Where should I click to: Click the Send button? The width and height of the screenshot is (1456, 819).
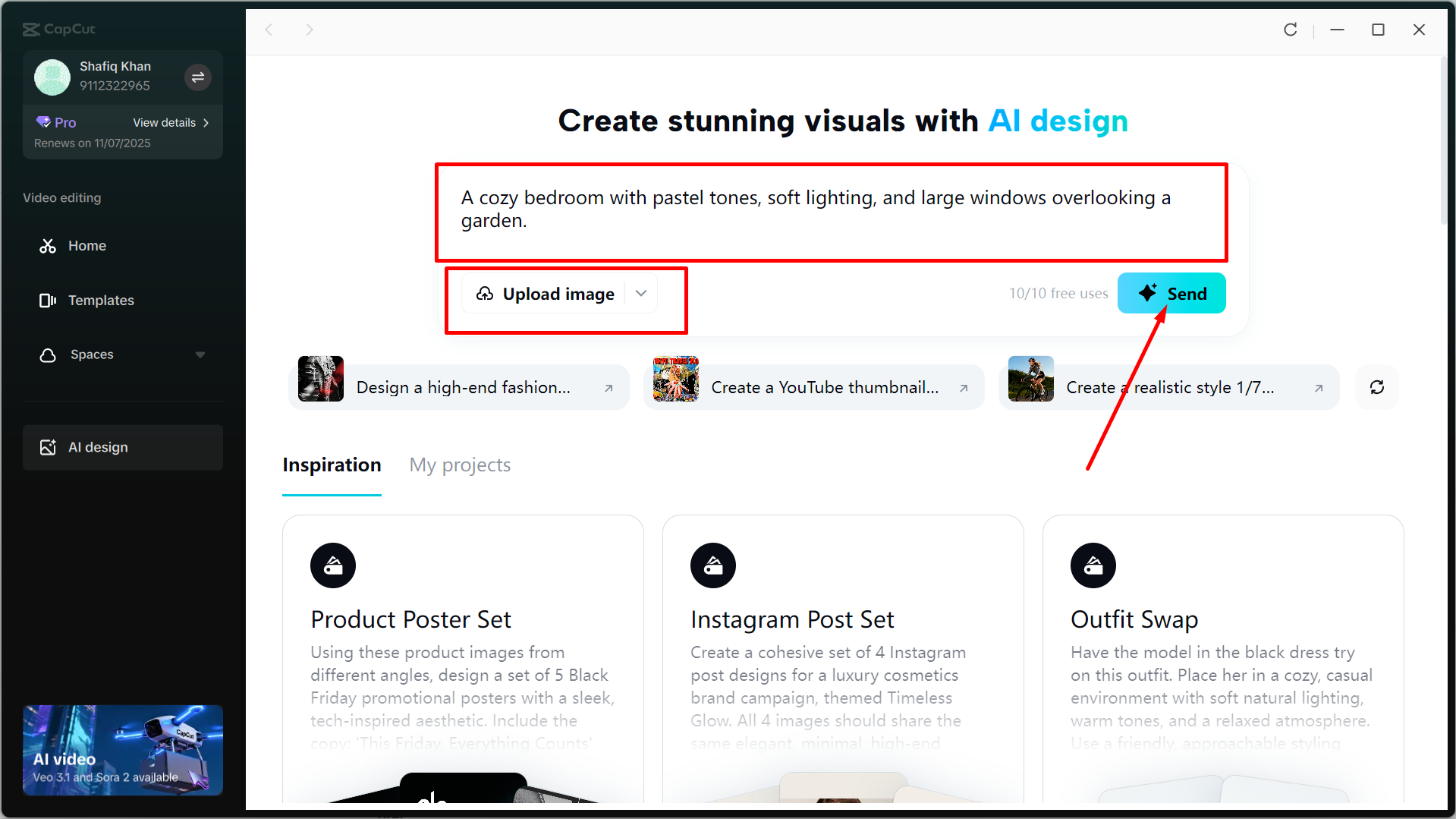[x=1171, y=293]
